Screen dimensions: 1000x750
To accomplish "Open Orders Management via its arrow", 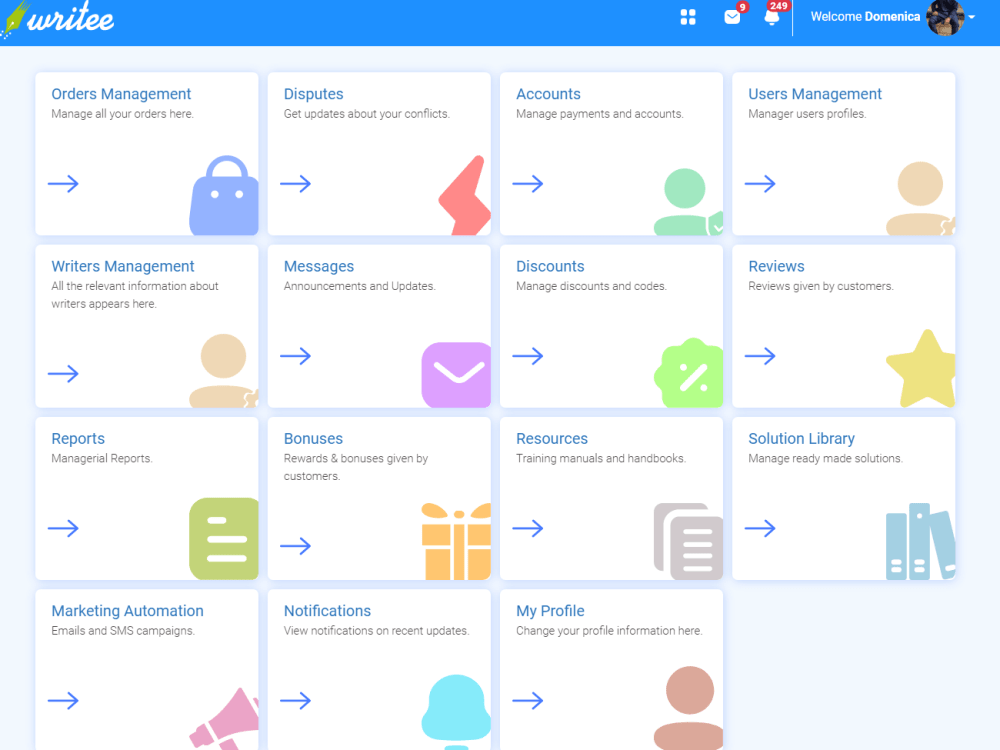I will tap(64, 183).
